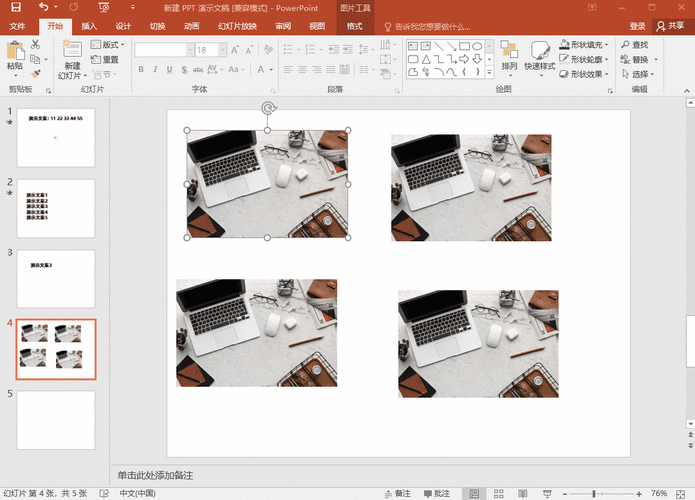Open 版式 layout dropdown
Image resolution: width=695 pixels, height=500 pixels.
108,45
